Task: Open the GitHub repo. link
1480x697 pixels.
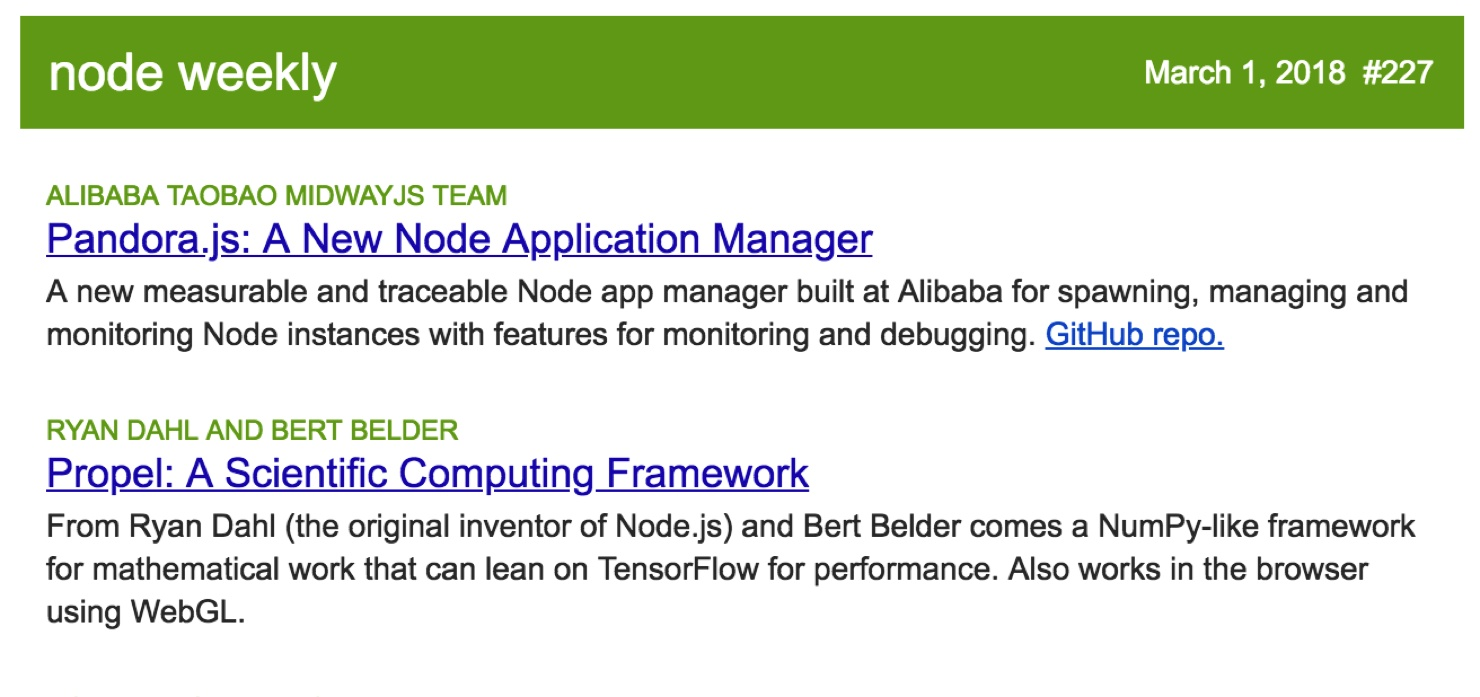Action: [1134, 335]
